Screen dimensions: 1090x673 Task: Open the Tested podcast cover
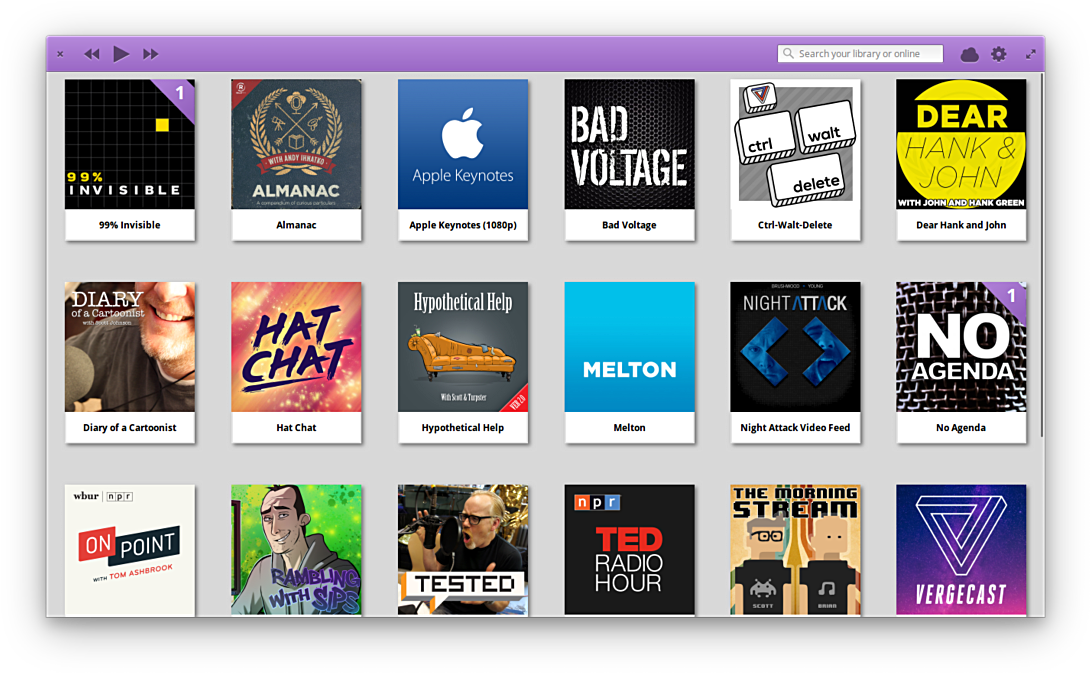click(463, 550)
